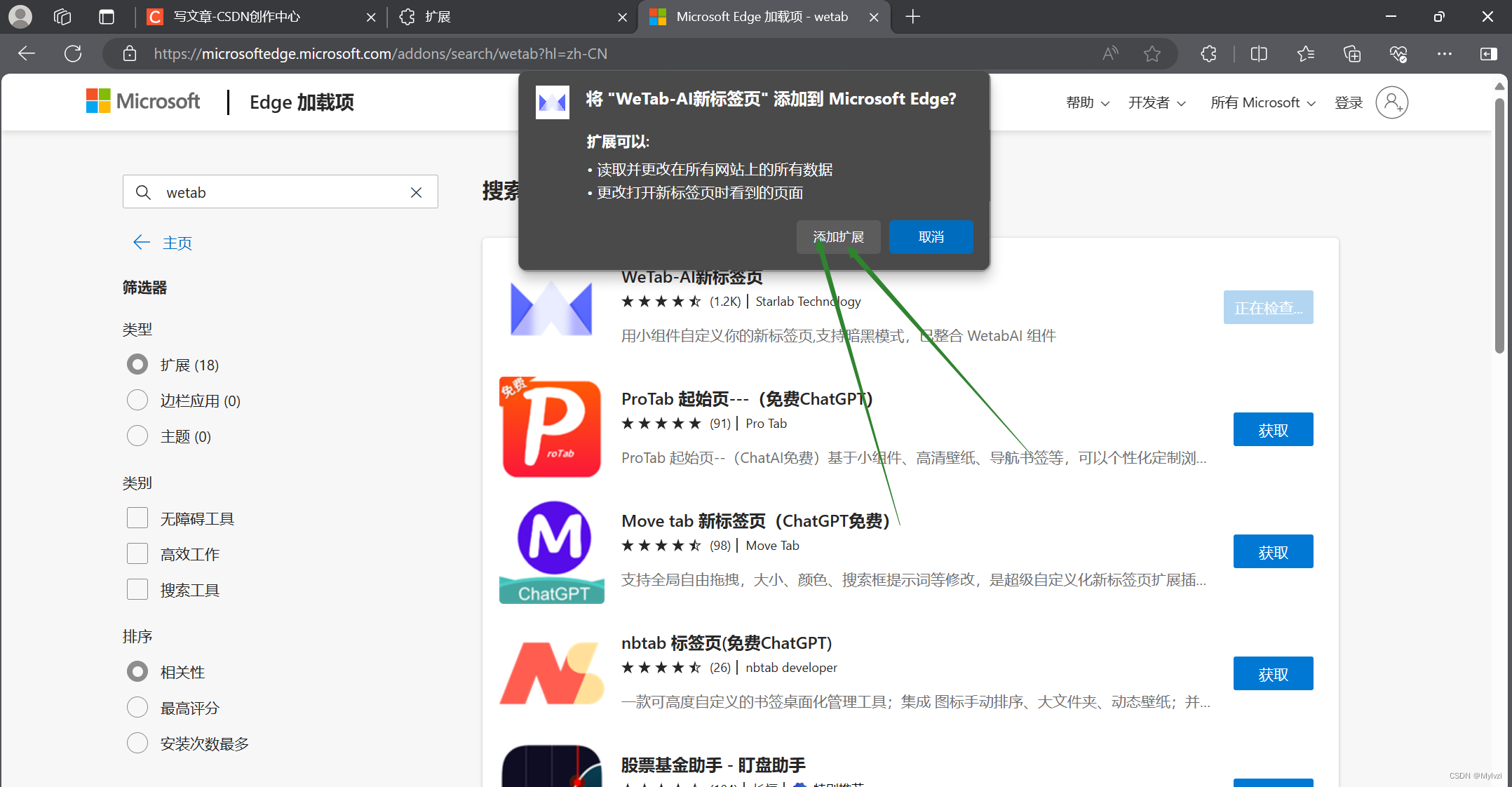Viewport: 1512px width, 787px height.
Task: Open the Extensions puzzle icon in toolbar
Action: coord(1208,53)
